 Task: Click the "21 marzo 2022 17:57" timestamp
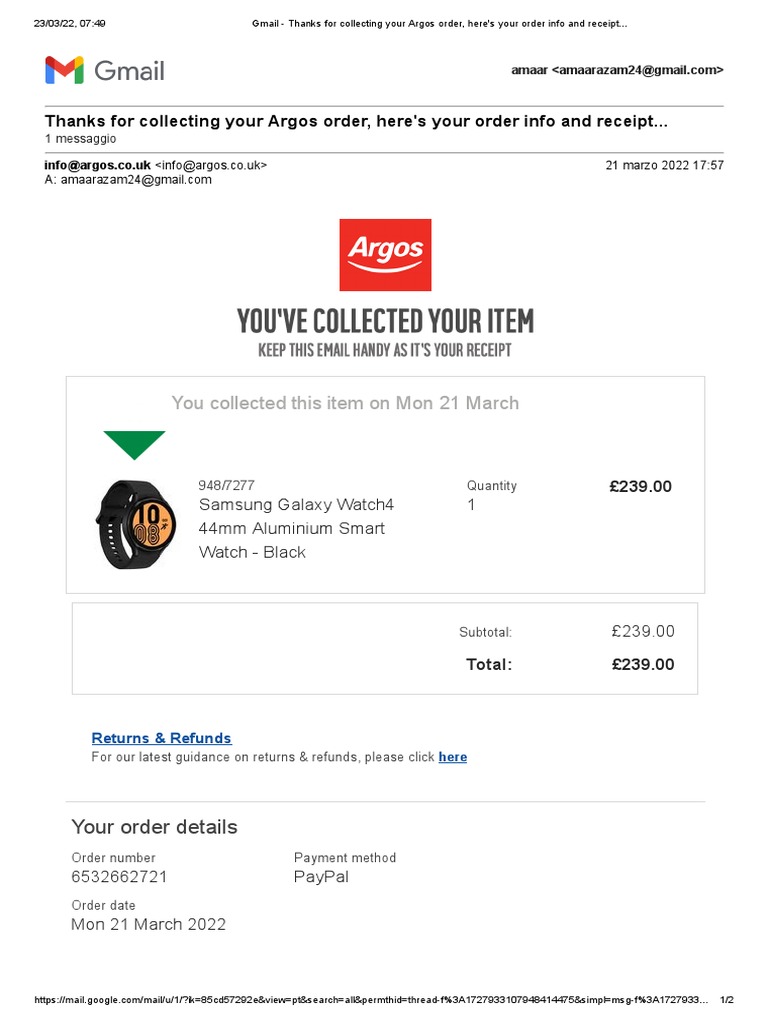tap(664, 165)
